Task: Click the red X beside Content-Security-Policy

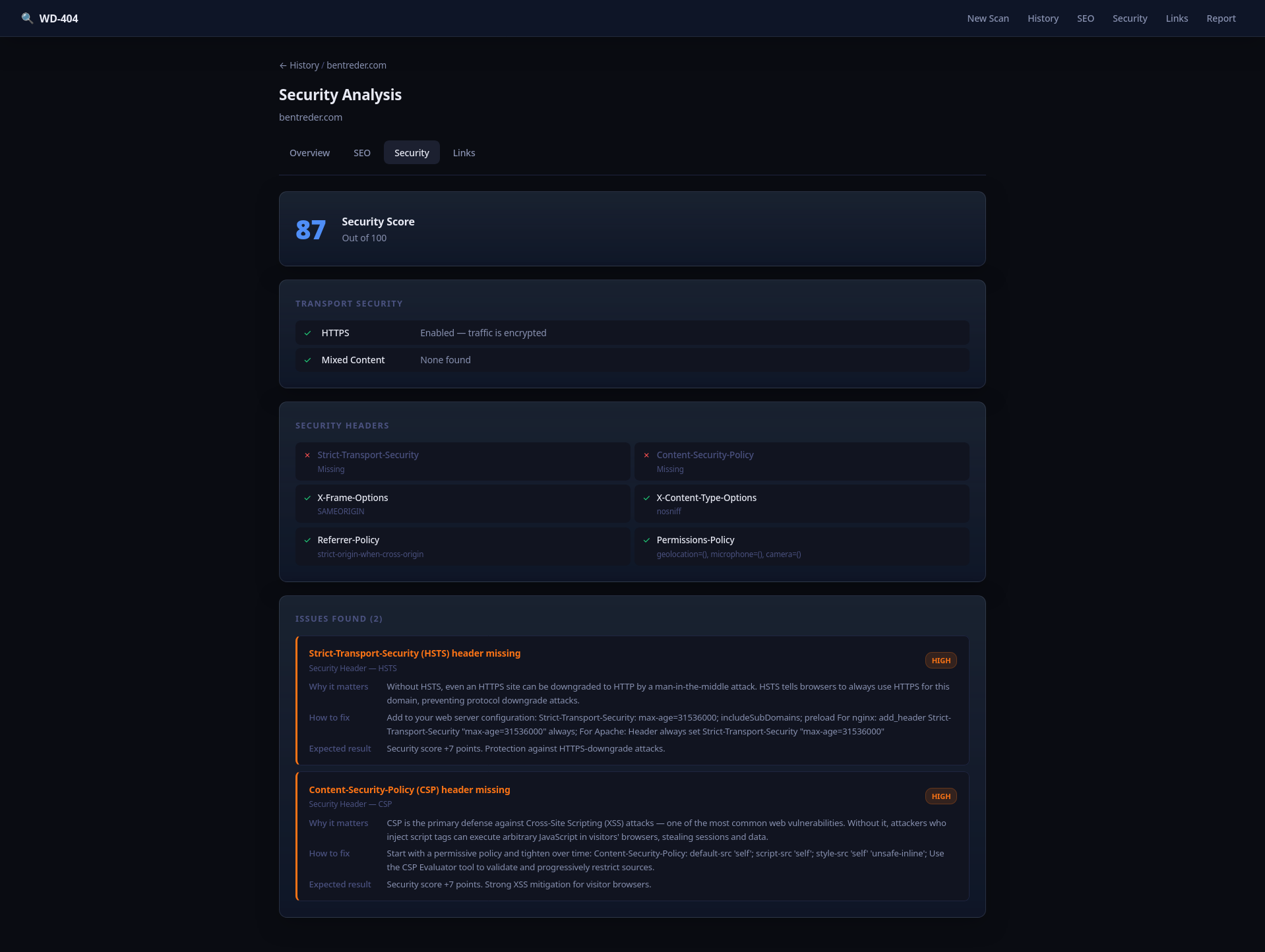Action: tap(646, 455)
